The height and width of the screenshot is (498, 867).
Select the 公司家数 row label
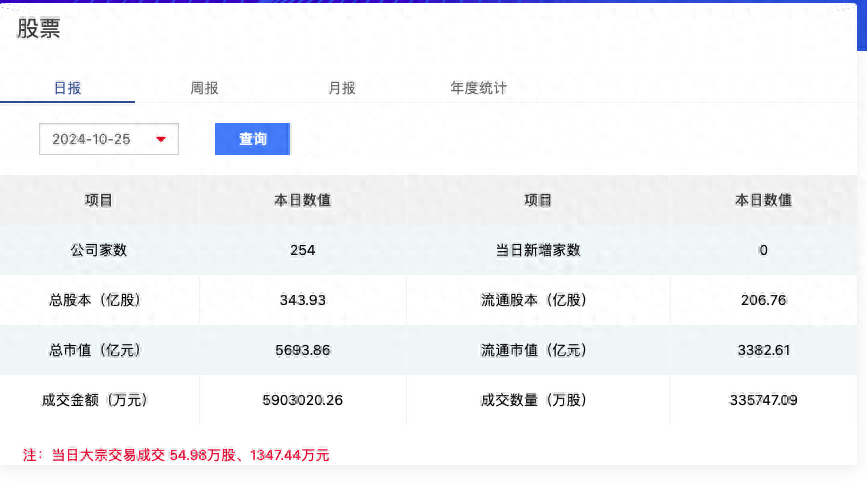click(x=98, y=250)
